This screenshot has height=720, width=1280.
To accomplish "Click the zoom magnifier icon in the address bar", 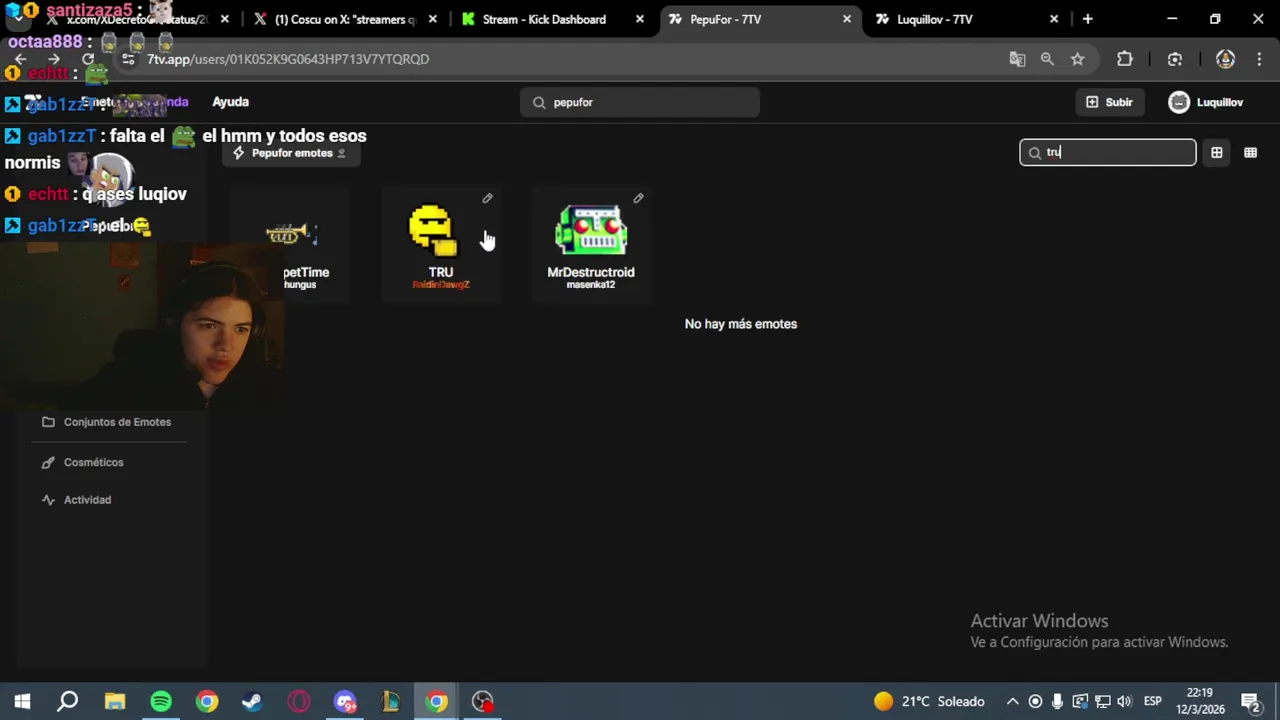I will pos(1047,59).
